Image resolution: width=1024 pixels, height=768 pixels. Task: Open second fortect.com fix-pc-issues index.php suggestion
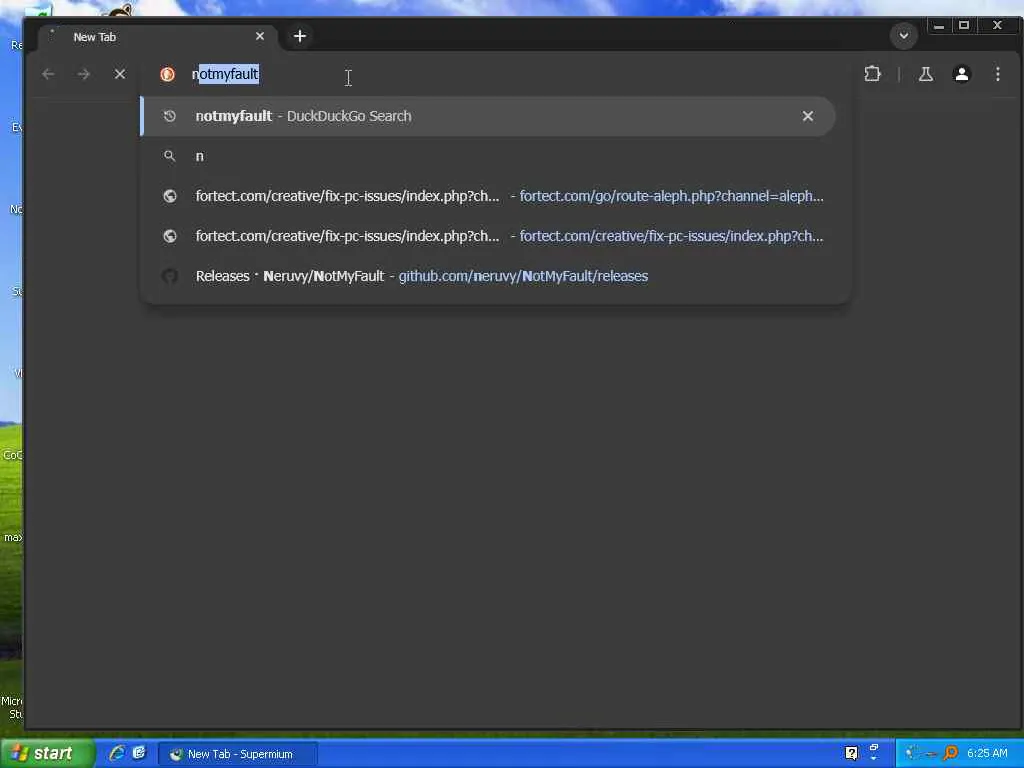(x=487, y=236)
